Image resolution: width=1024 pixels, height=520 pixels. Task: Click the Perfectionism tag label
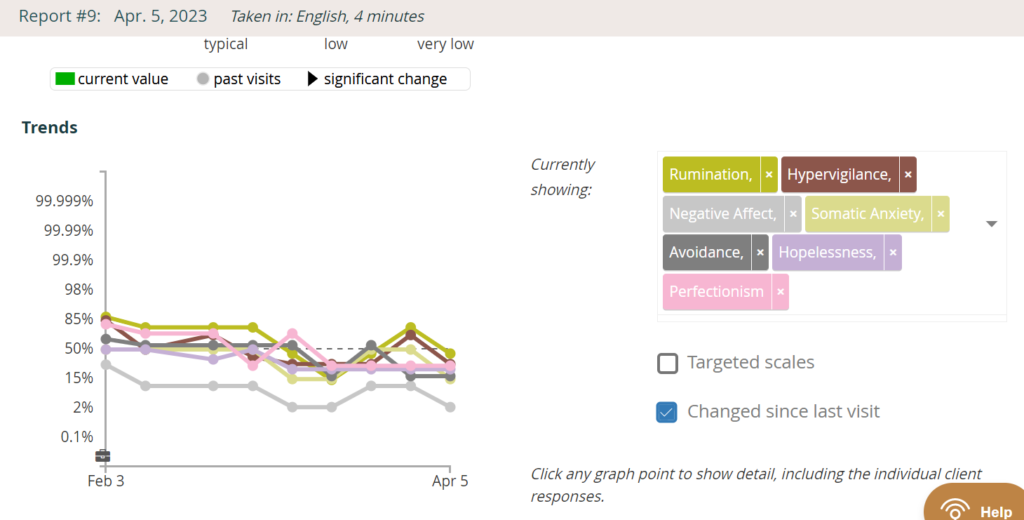(716, 291)
